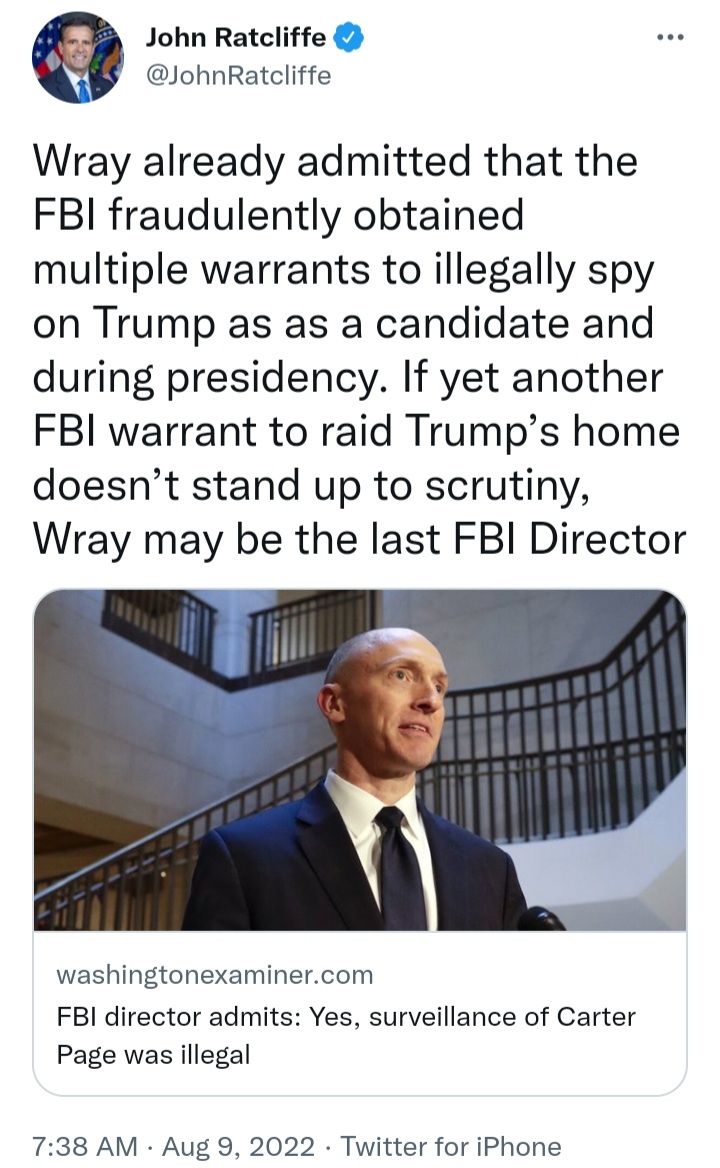Viewport: 720px width, 1168px height.
Task: Click the last tweet line about FBI Director
Action: (x=359, y=539)
